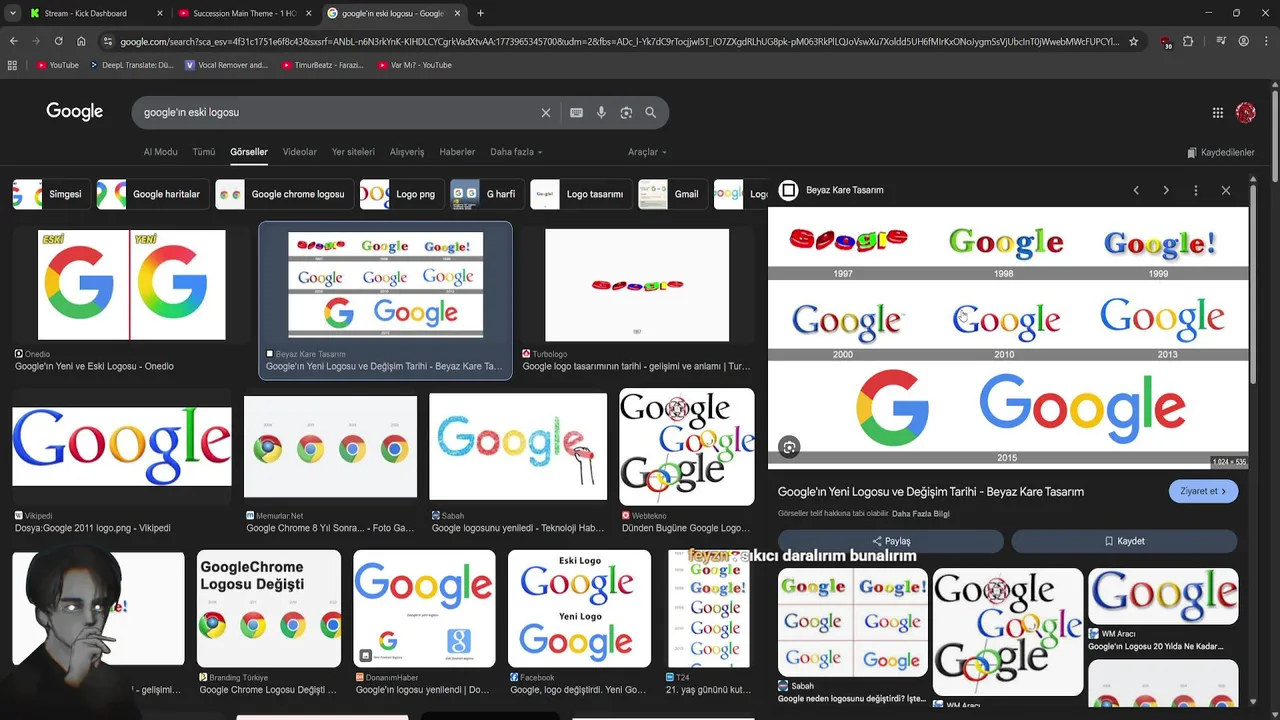Click Paylaş share button
This screenshot has width=1280, height=720.
point(891,541)
